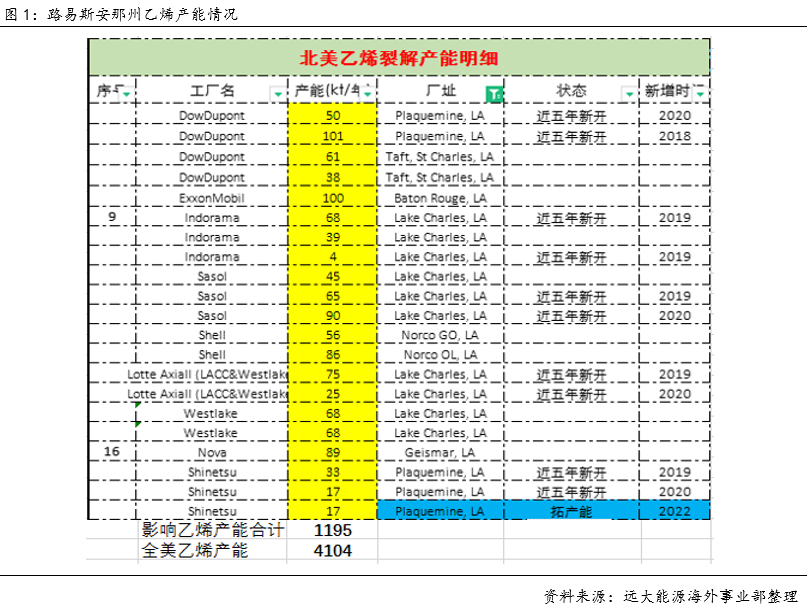Open the 工厂名 column filter dropdown

coord(278,94)
